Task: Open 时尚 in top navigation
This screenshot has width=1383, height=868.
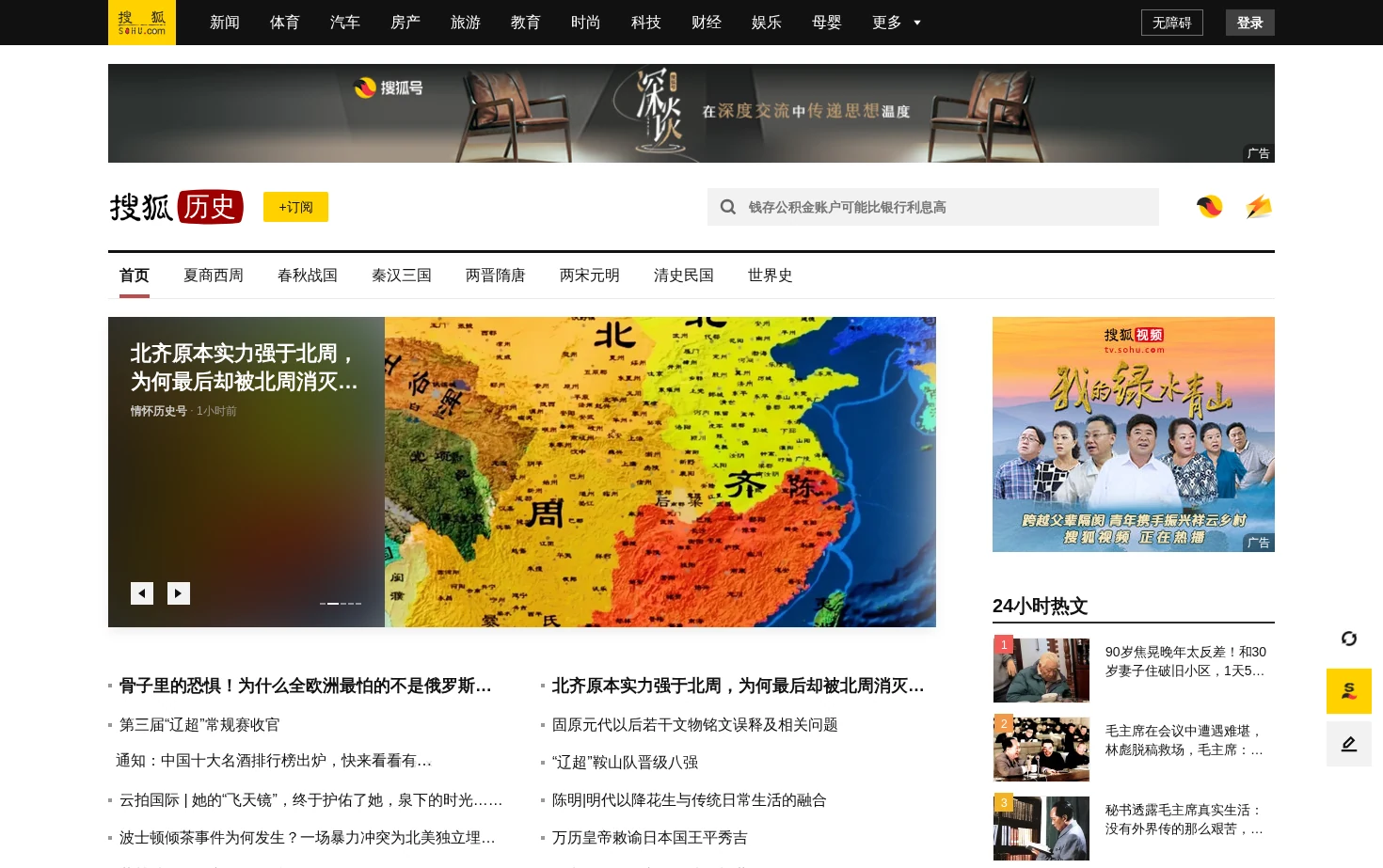Action: pos(586,23)
